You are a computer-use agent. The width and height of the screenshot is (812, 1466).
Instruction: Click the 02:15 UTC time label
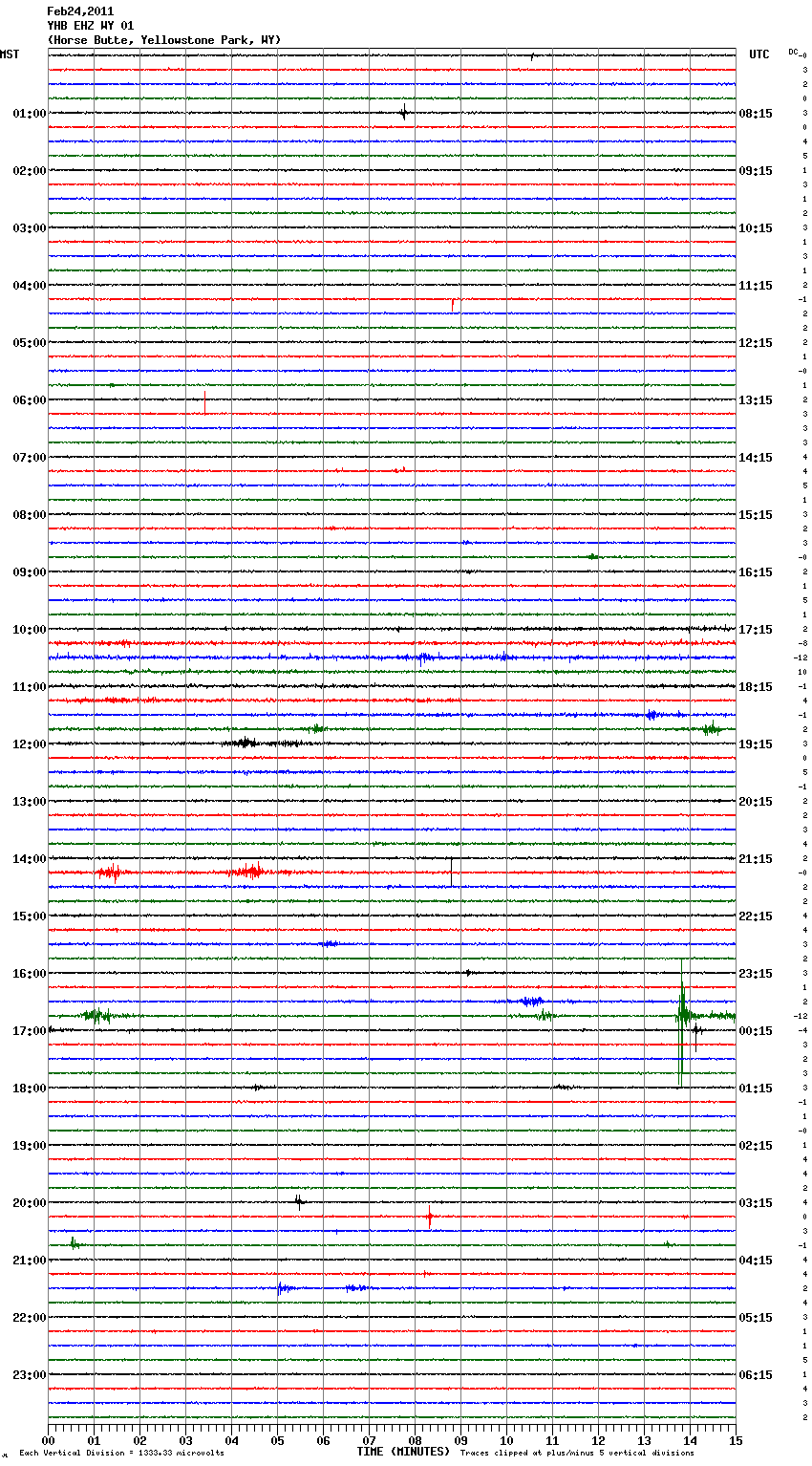click(756, 1146)
